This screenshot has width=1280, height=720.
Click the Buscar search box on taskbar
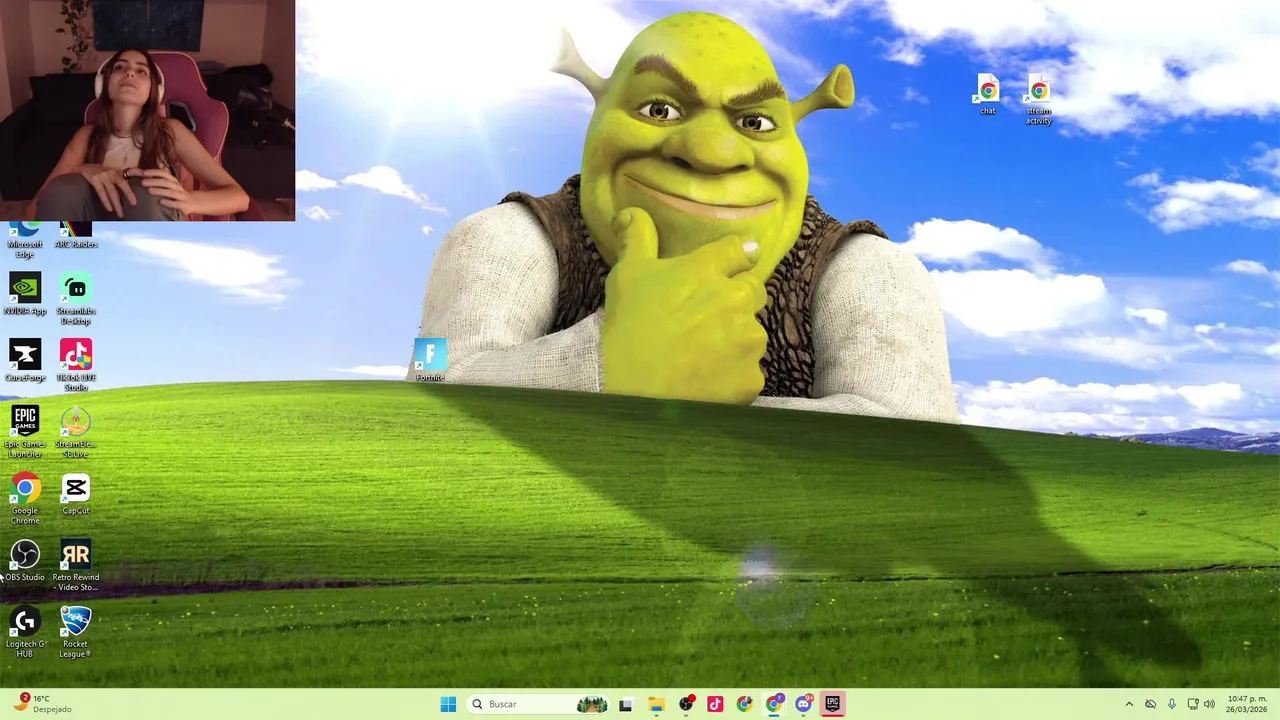[538, 704]
